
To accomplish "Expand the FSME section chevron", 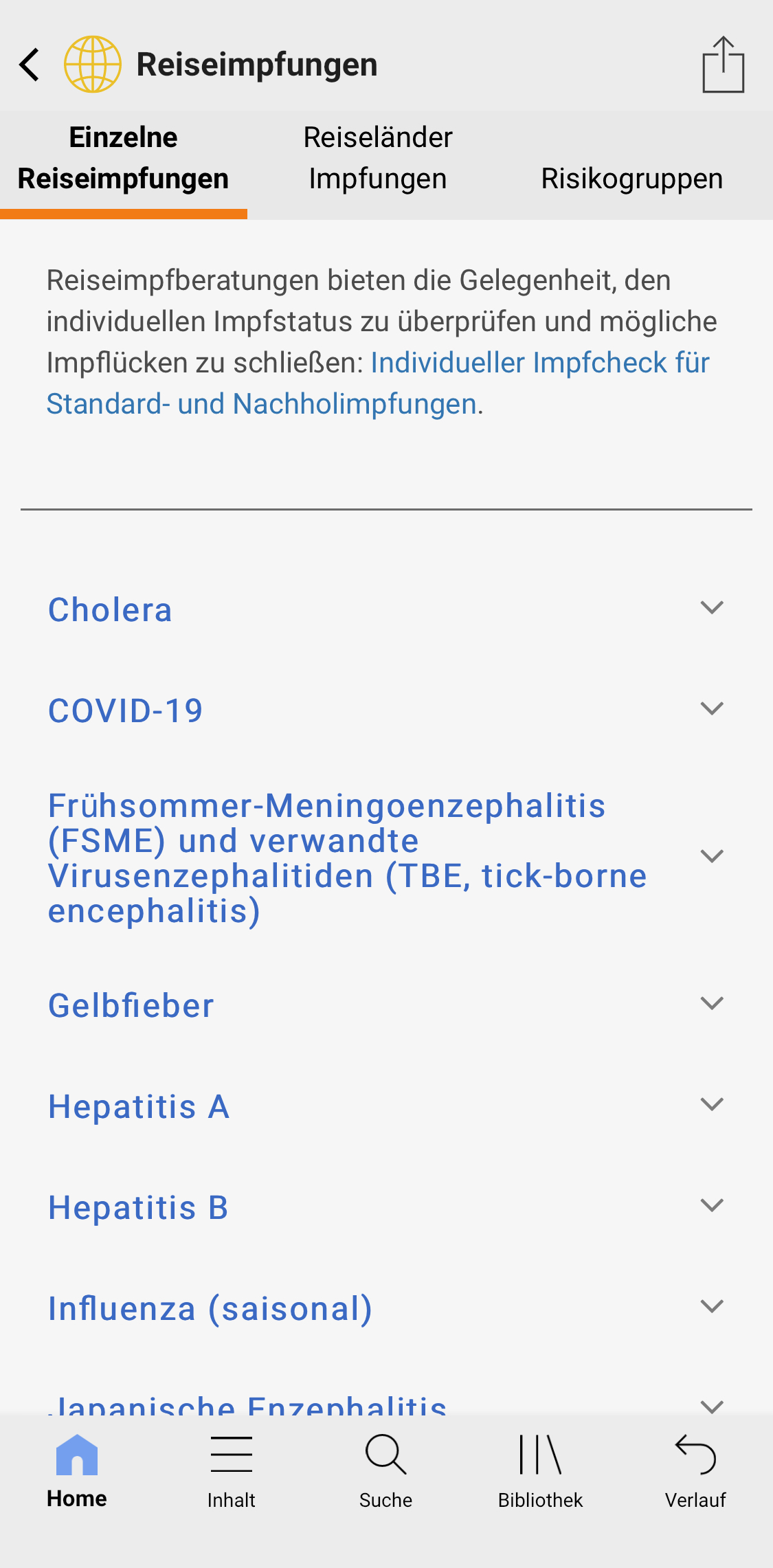I will coord(712,857).
